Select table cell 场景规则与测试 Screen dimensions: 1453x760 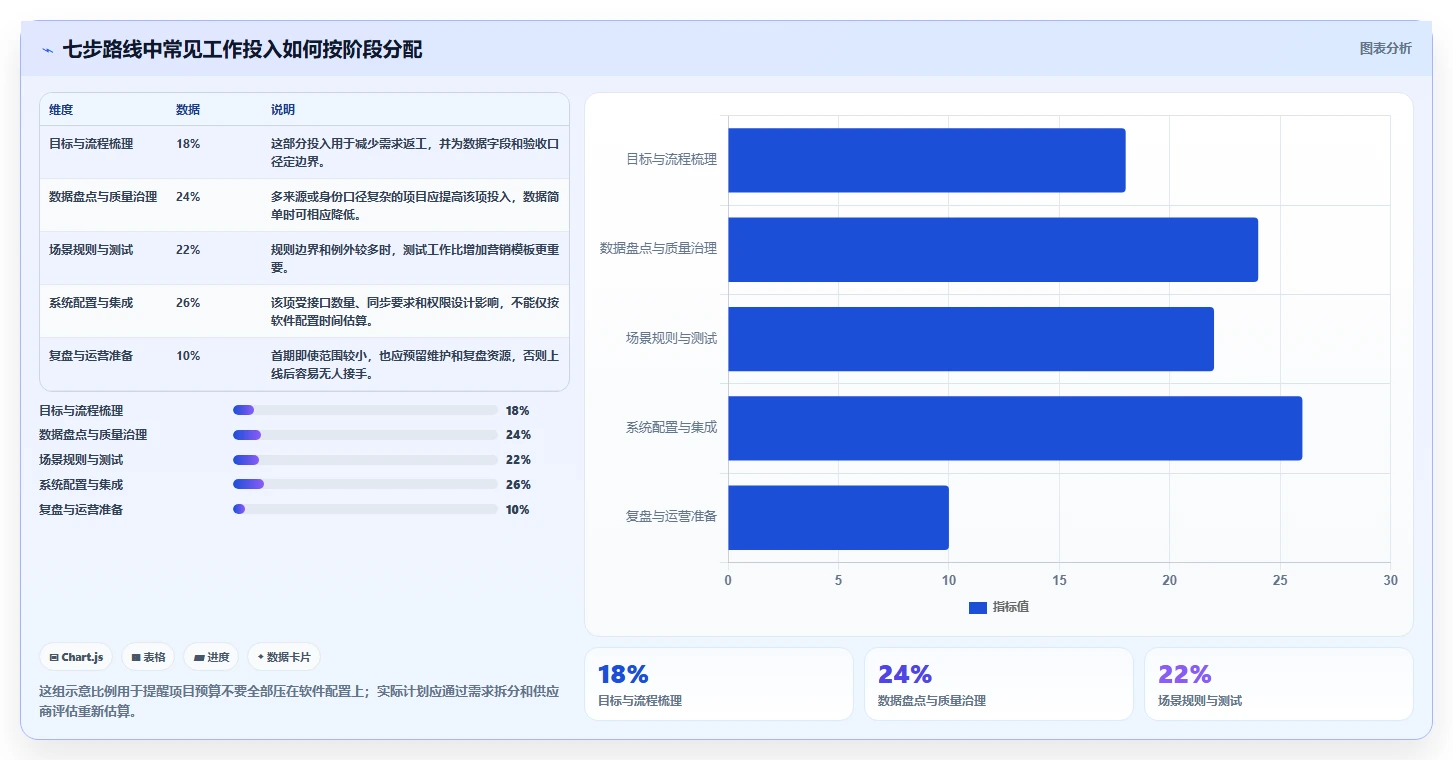[91, 250]
